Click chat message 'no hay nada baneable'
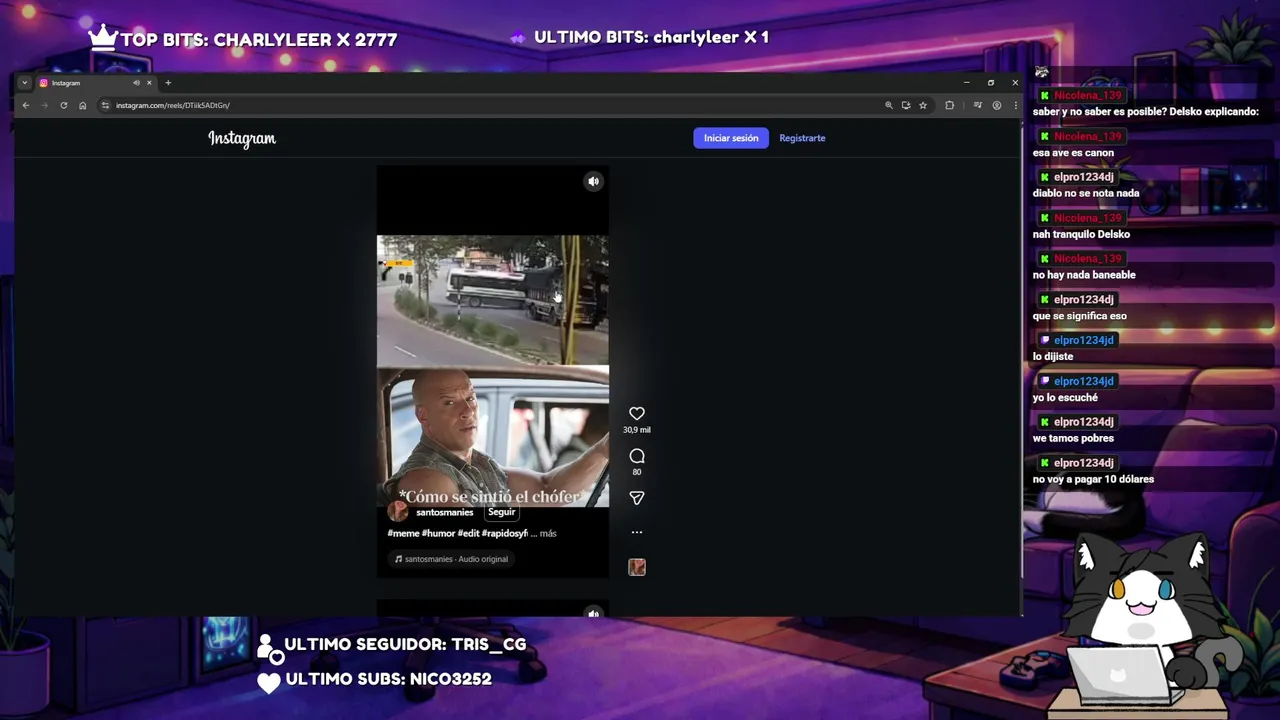 [1084, 275]
